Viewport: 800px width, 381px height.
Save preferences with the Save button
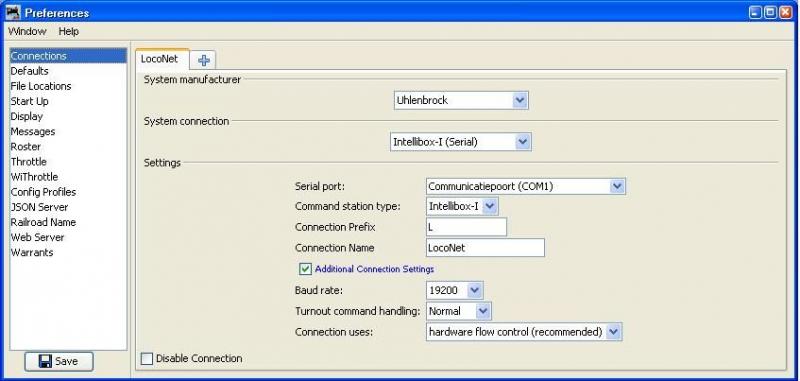(x=59, y=361)
